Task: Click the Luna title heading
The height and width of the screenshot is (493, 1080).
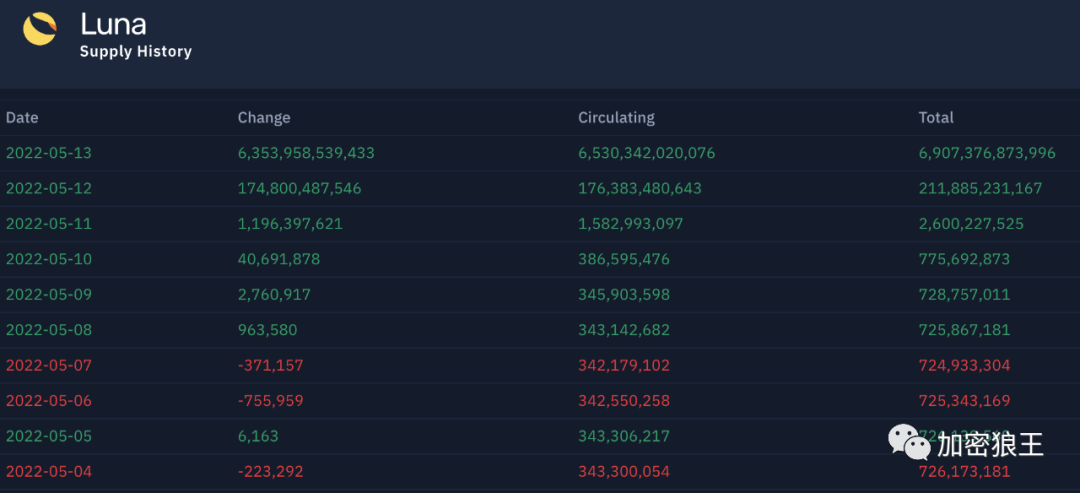Action: 113,23
